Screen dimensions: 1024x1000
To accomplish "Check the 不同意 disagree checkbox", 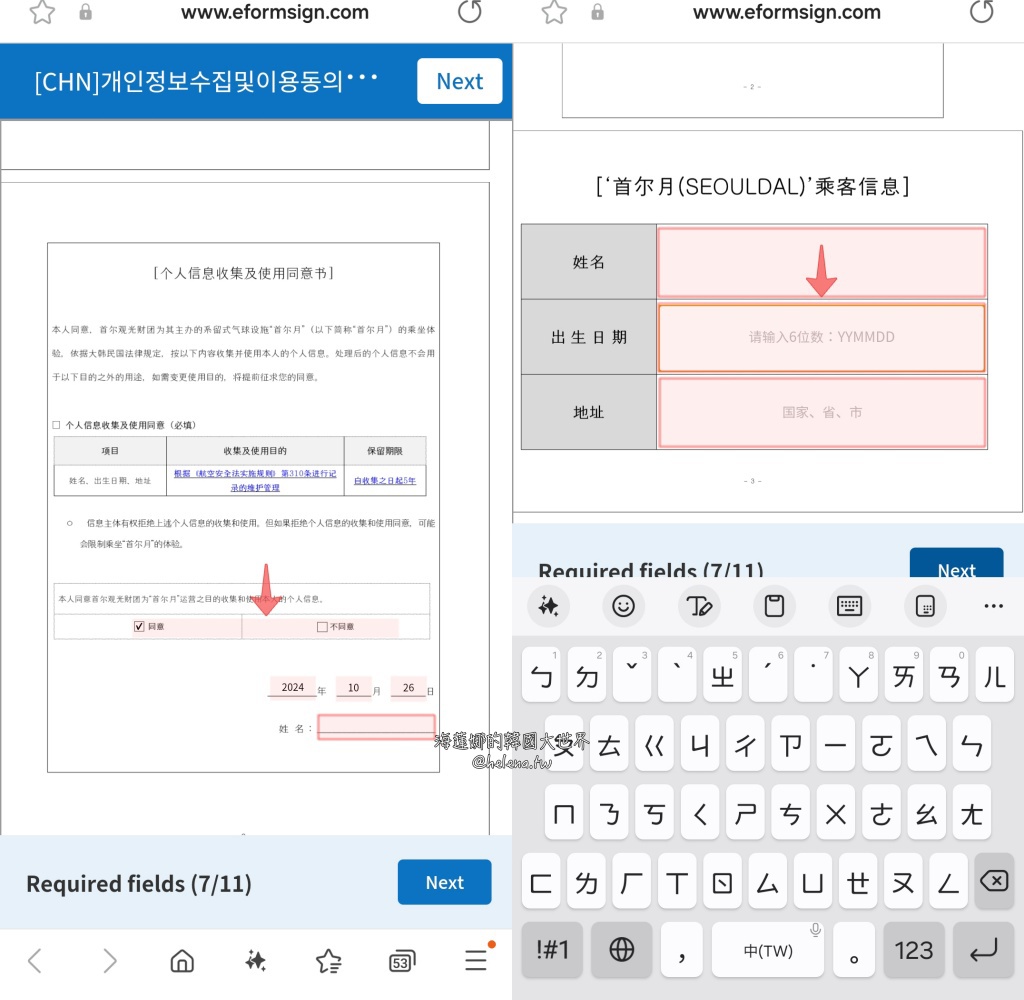I will click(x=321, y=627).
